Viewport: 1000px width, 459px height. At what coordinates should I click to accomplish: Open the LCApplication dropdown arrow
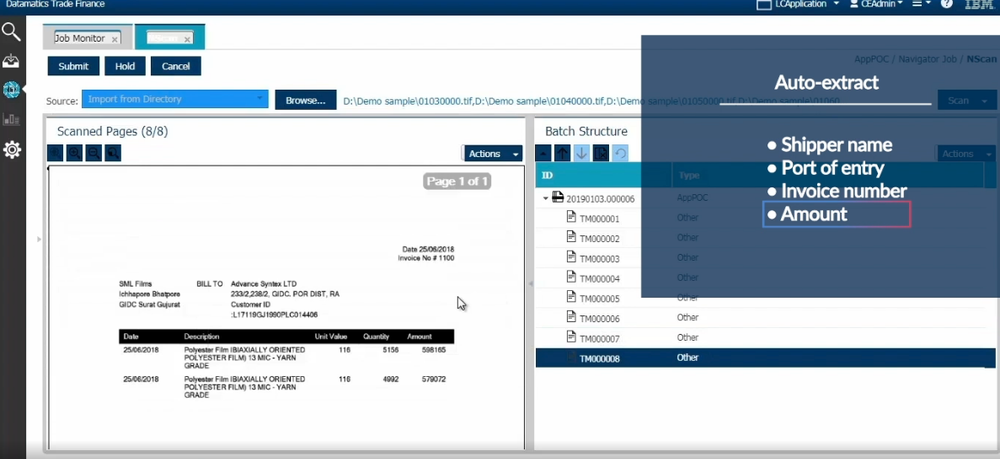[836, 4]
